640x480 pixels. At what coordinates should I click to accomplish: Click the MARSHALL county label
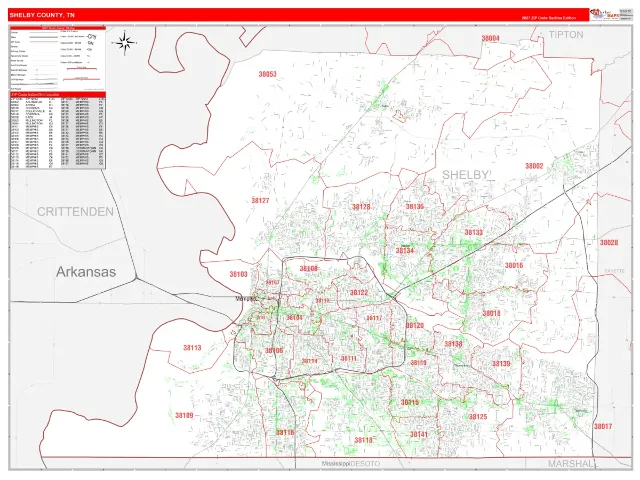pos(572,464)
